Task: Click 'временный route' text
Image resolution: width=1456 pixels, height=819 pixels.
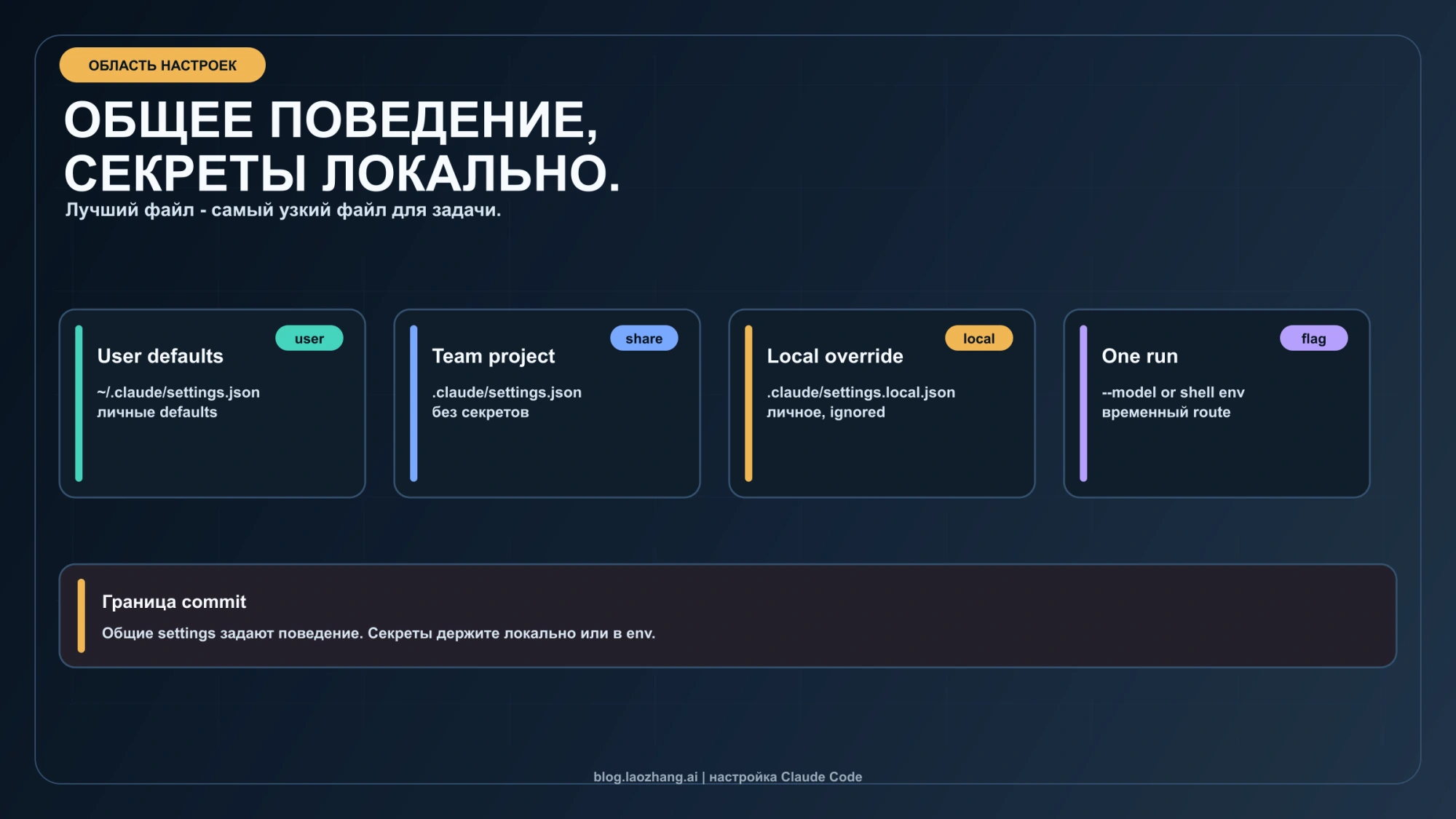Action: click(x=1166, y=412)
